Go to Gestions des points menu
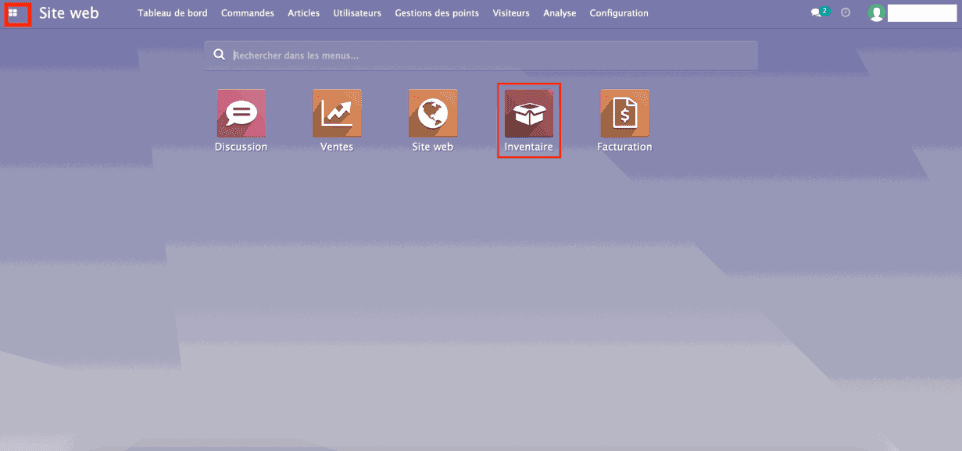The height and width of the screenshot is (451, 962). tap(436, 13)
